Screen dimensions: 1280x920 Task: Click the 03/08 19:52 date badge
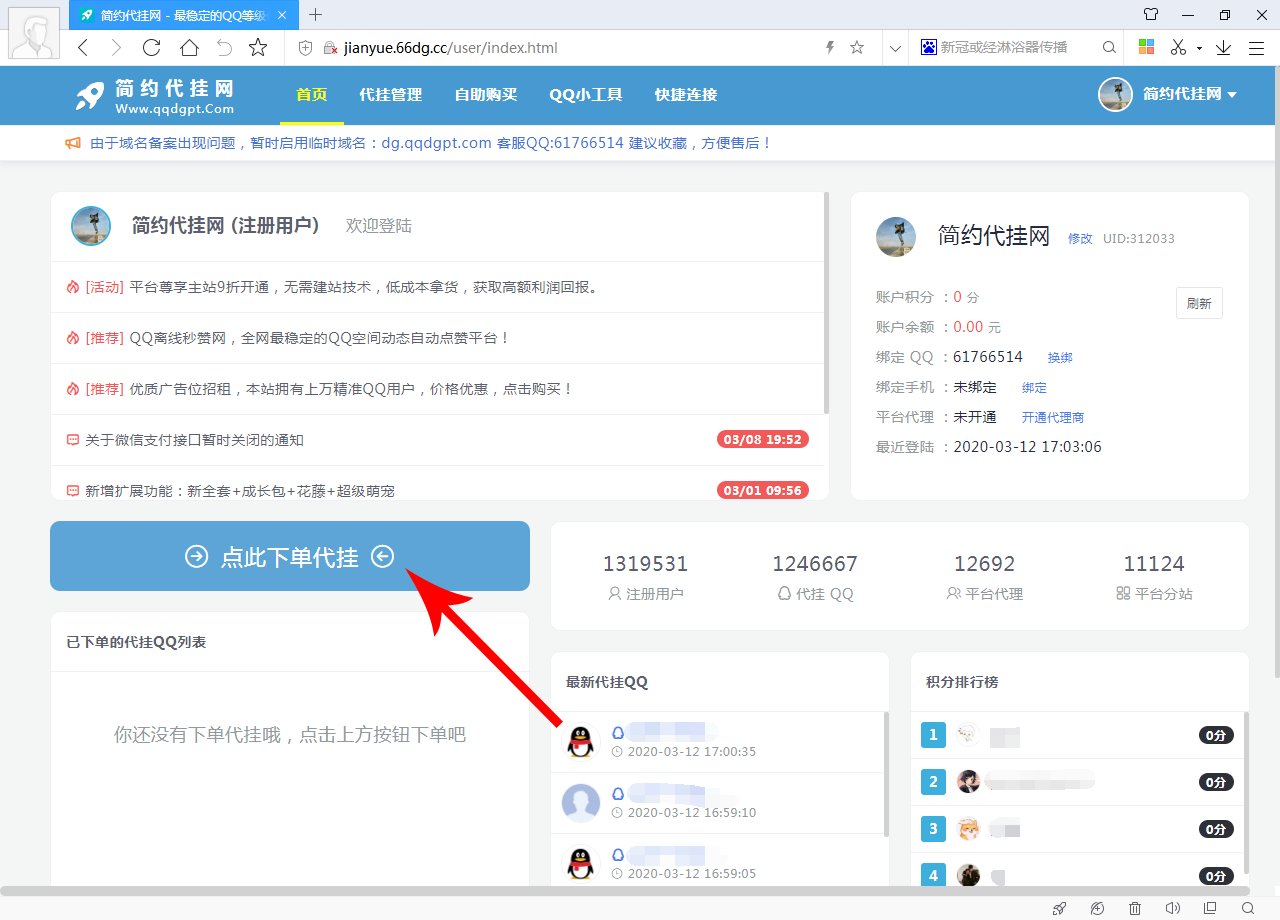tap(763, 439)
